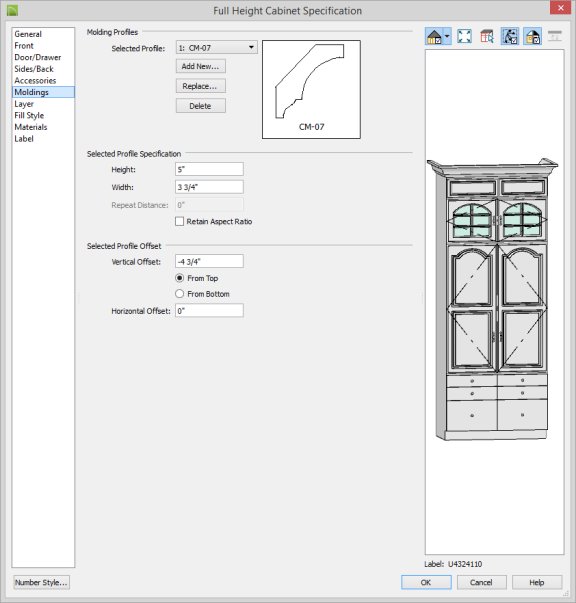This screenshot has height=603, width=576.
Task: Enable the Retain Aspect Ratio checkbox
Action: [180, 221]
